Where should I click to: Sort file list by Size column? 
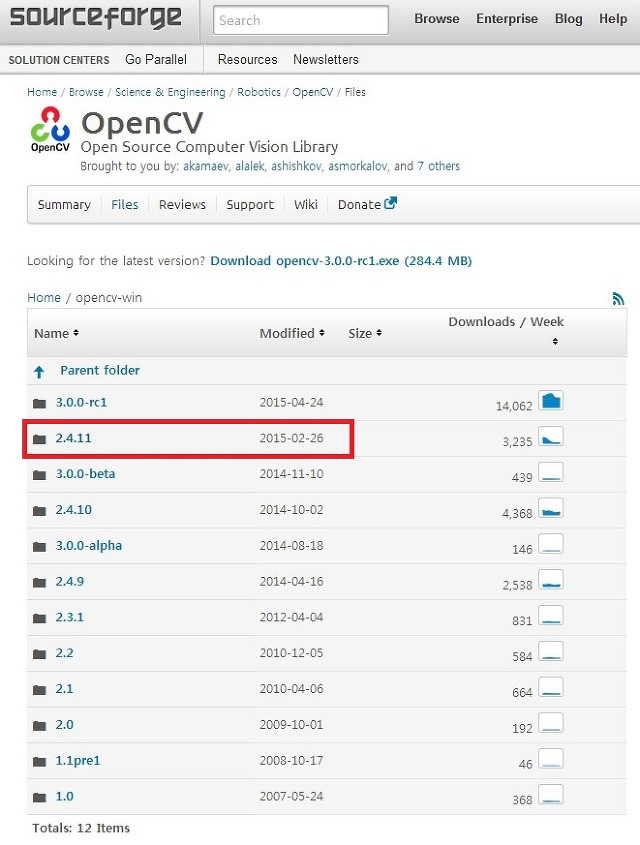tap(365, 334)
